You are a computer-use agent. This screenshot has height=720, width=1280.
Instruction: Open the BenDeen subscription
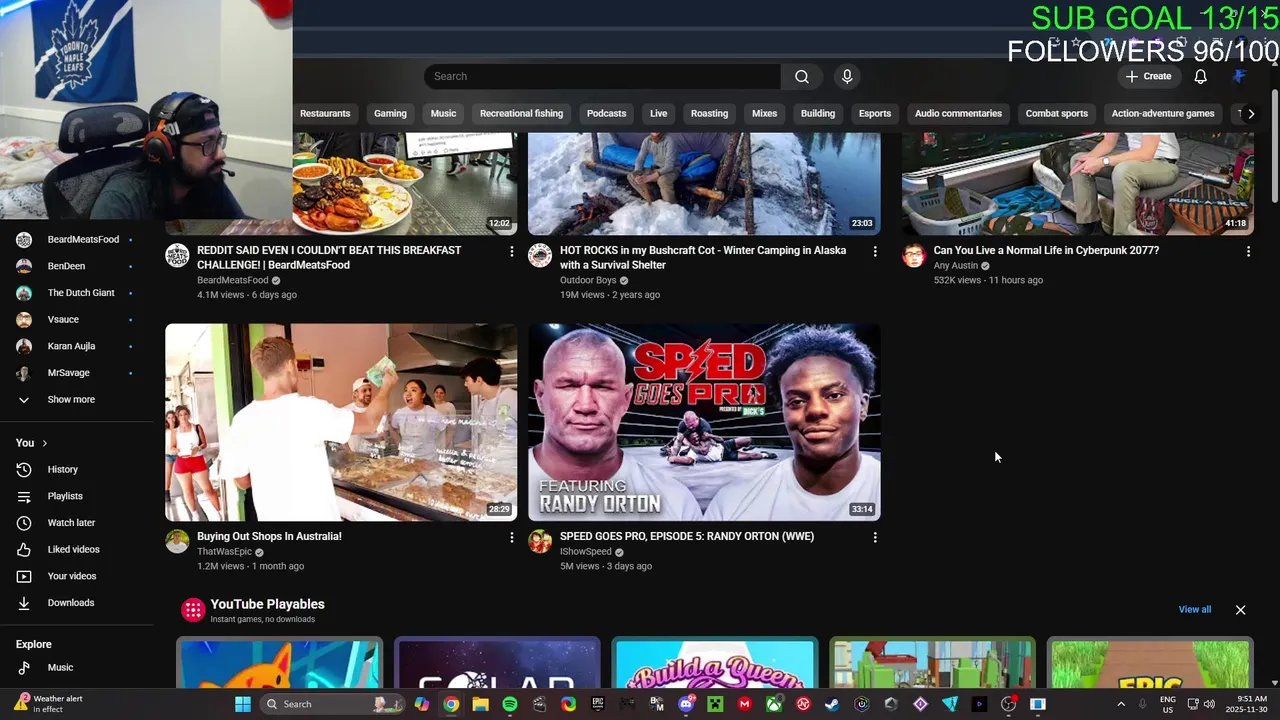77,266
